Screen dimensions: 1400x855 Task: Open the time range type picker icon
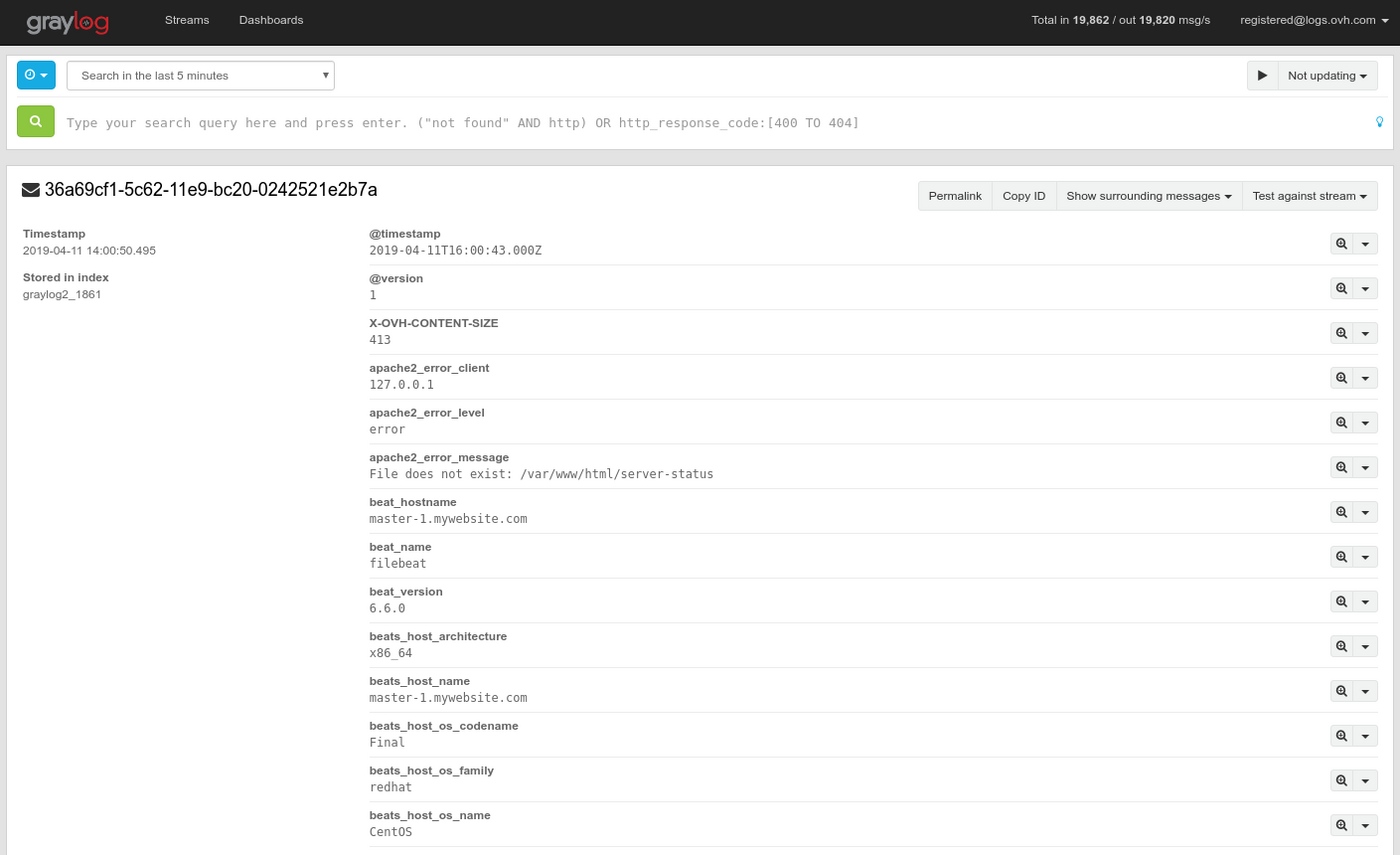pyautogui.click(x=35, y=74)
